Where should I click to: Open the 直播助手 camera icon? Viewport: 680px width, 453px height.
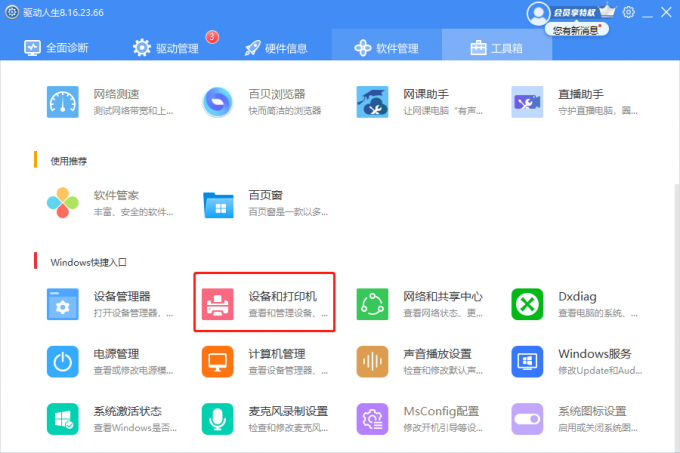click(527, 102)
